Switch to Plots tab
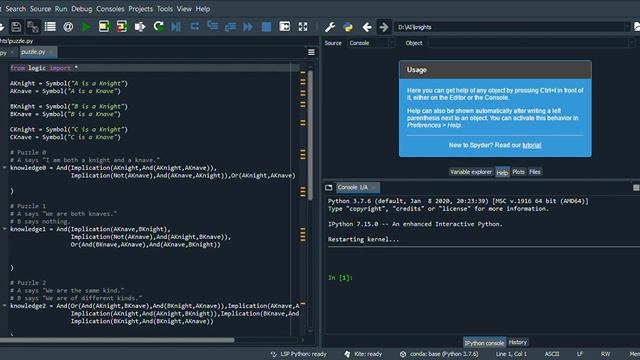The height and width of the screenshot is (360, 640). point(518,172)
